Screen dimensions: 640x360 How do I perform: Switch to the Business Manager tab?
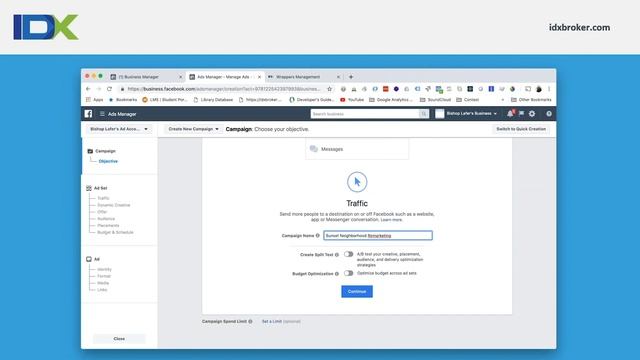[146, 77]
